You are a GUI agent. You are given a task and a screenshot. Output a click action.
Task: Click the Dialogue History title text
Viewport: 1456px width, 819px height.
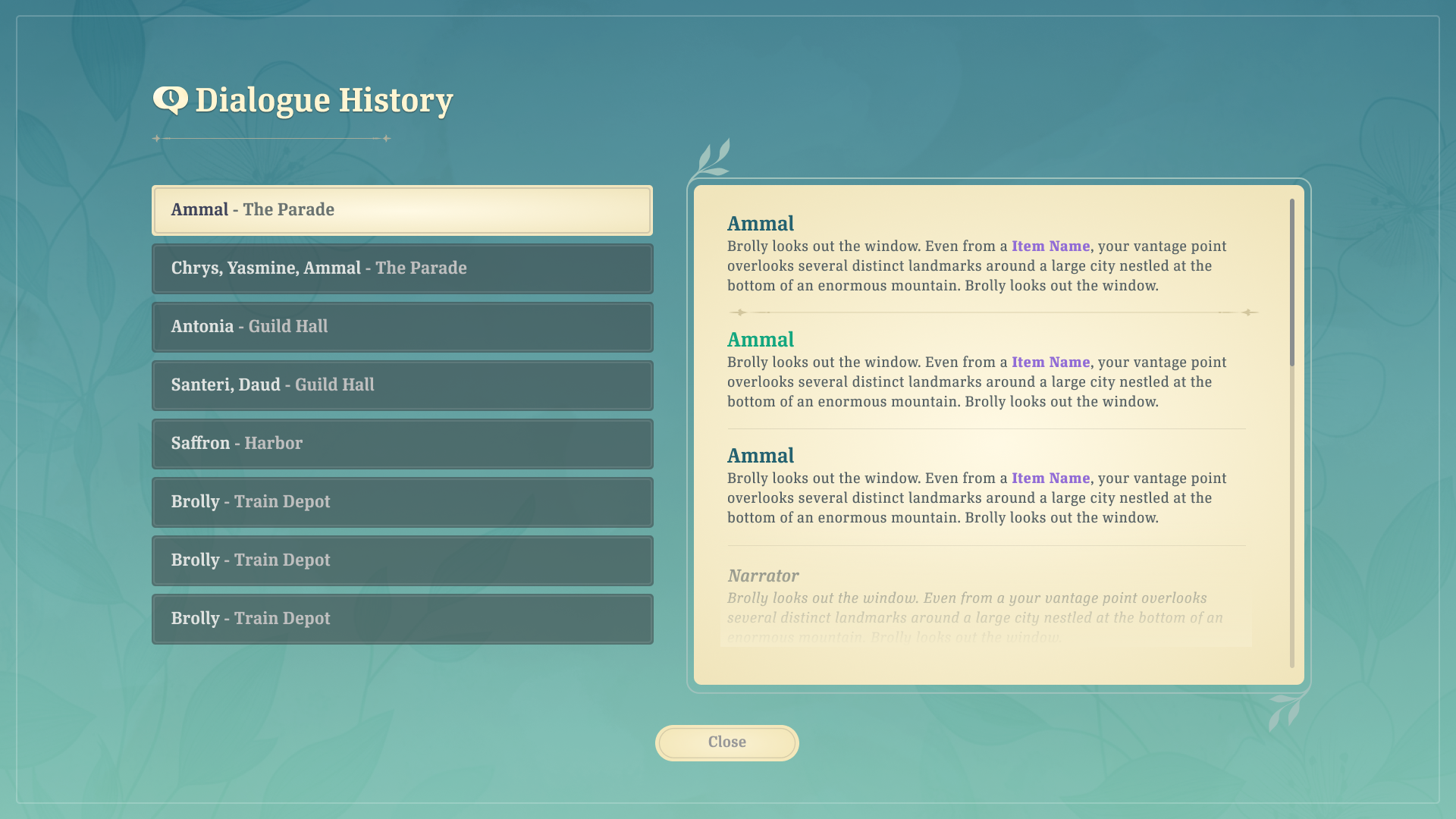[324, 100]
